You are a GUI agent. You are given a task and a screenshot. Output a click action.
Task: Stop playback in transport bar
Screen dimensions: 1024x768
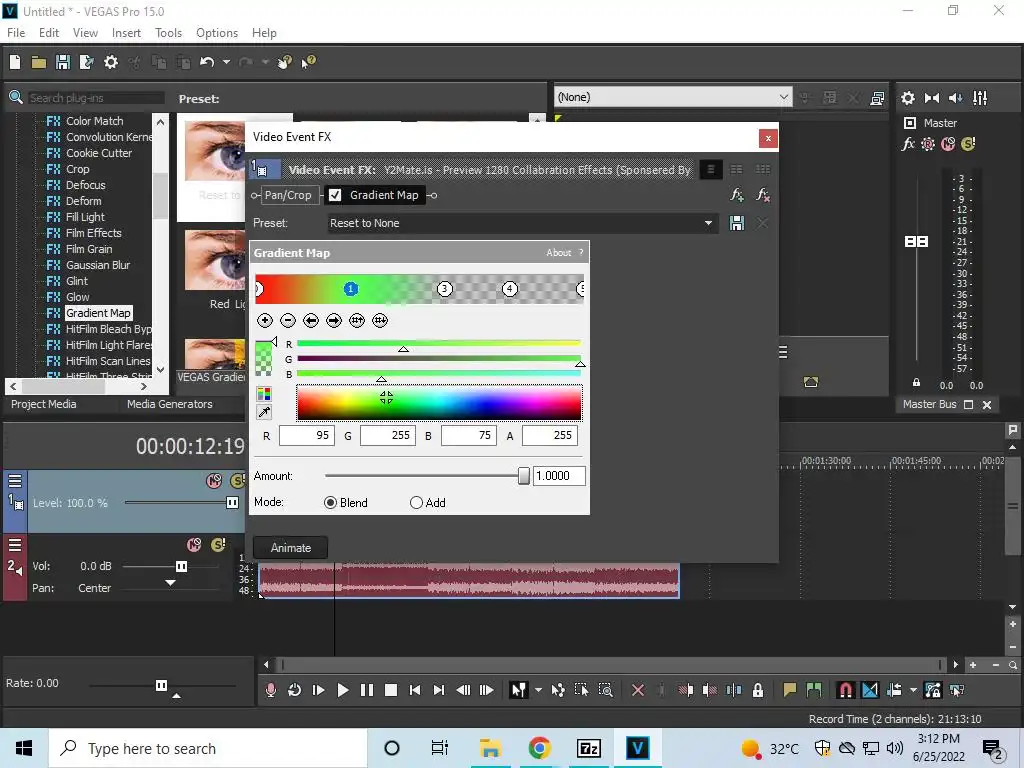(x=391, y=690)
